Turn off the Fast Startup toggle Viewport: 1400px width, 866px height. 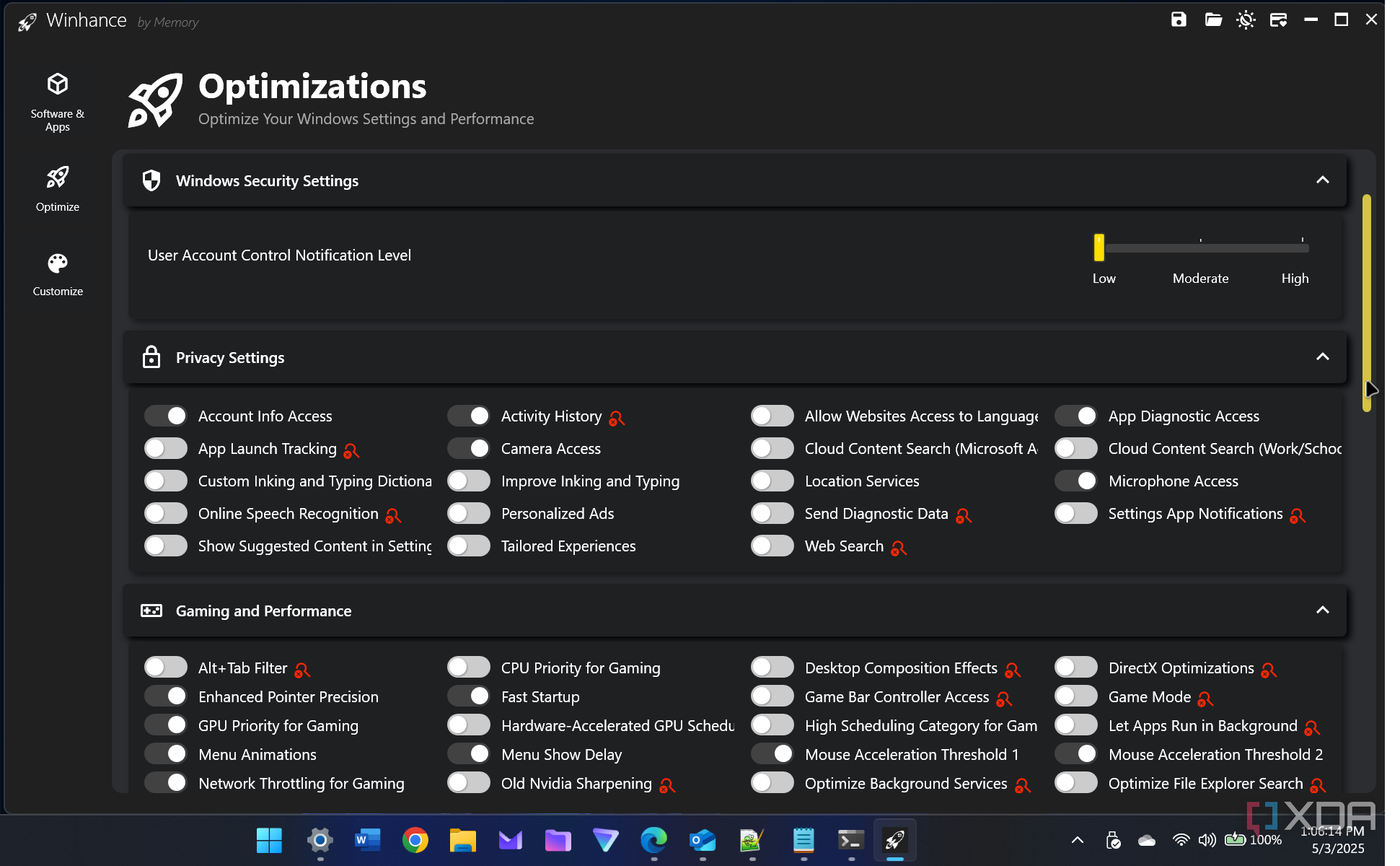[x=469, y=696]
